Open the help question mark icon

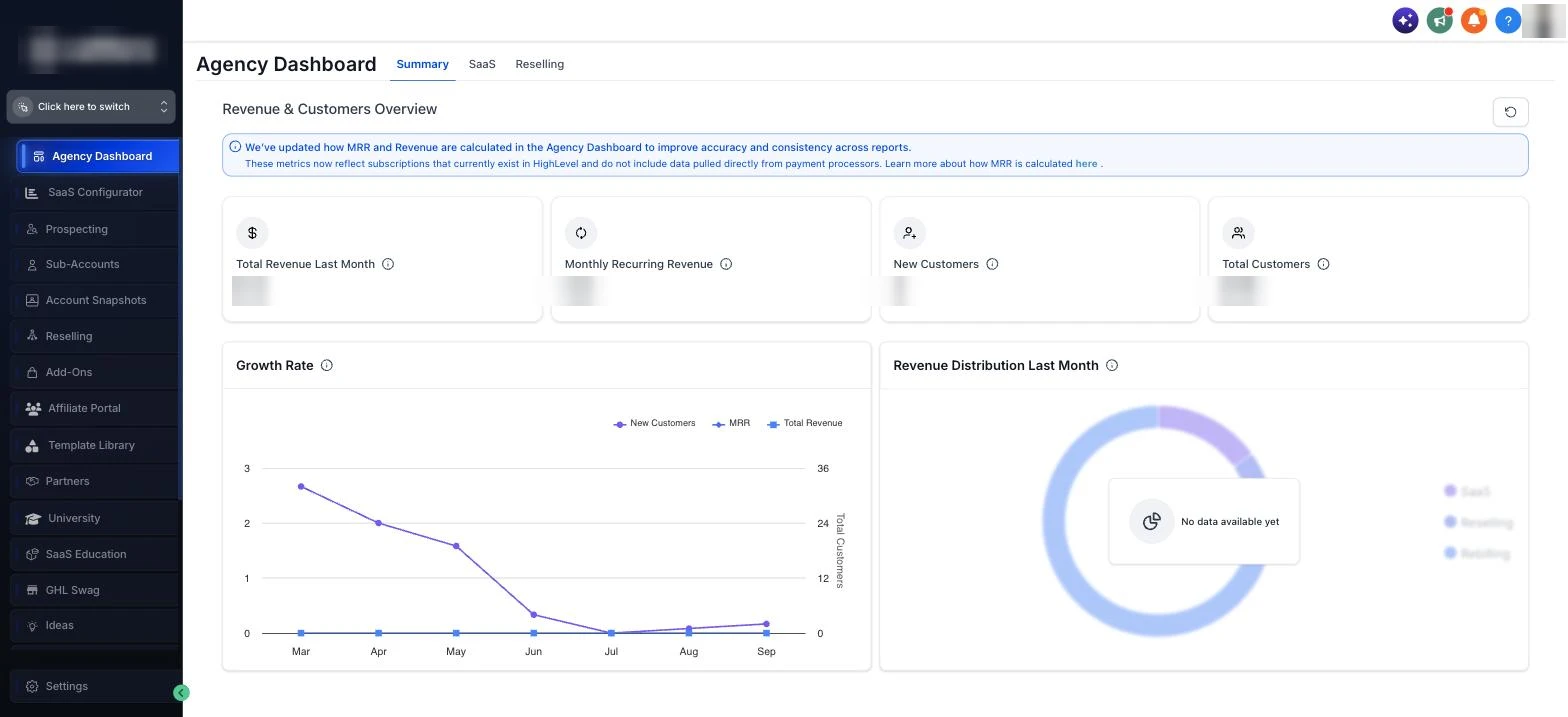click(x=1507, y=20)
